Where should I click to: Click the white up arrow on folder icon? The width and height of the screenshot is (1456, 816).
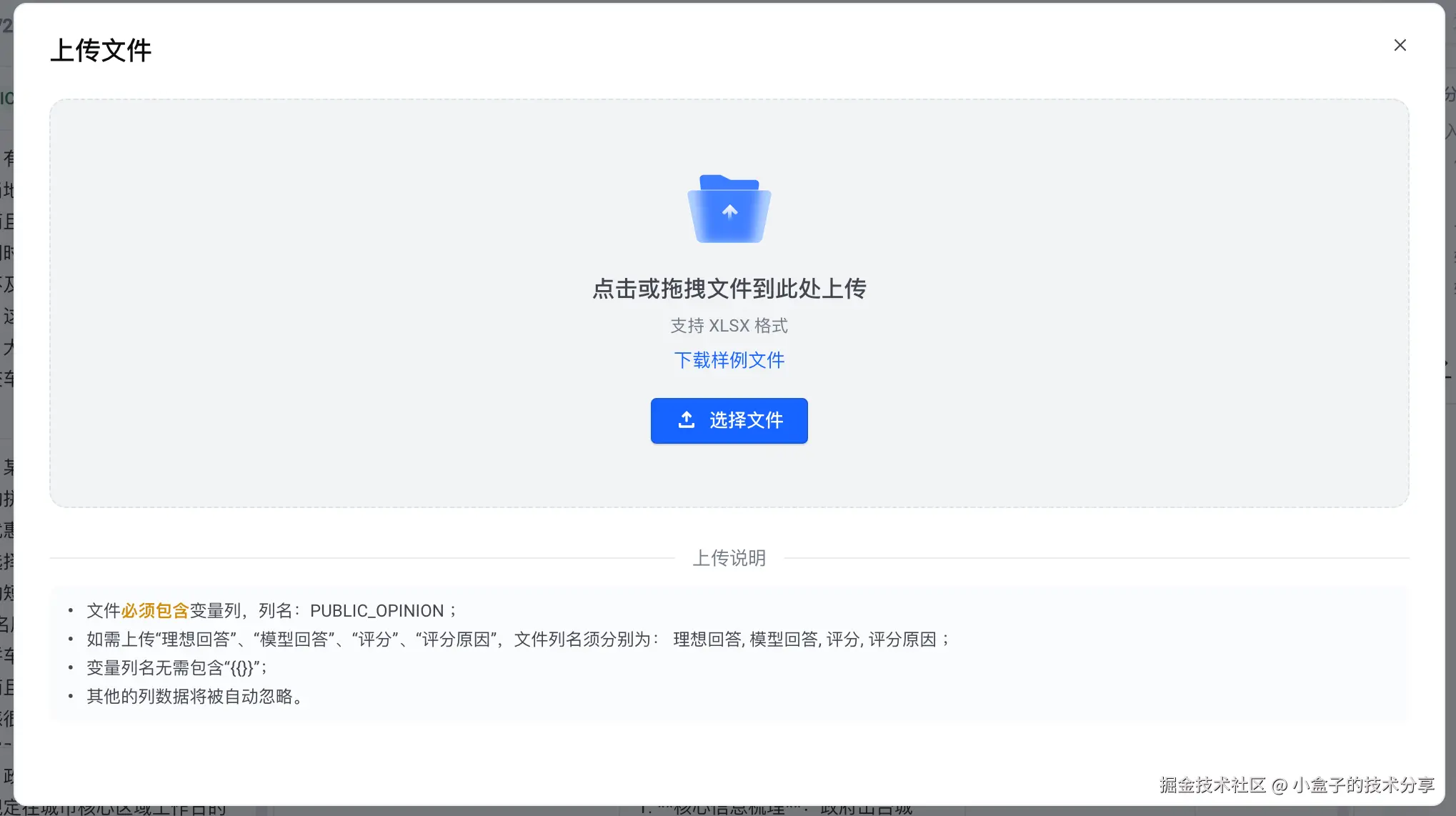click(x=729, y=211)
